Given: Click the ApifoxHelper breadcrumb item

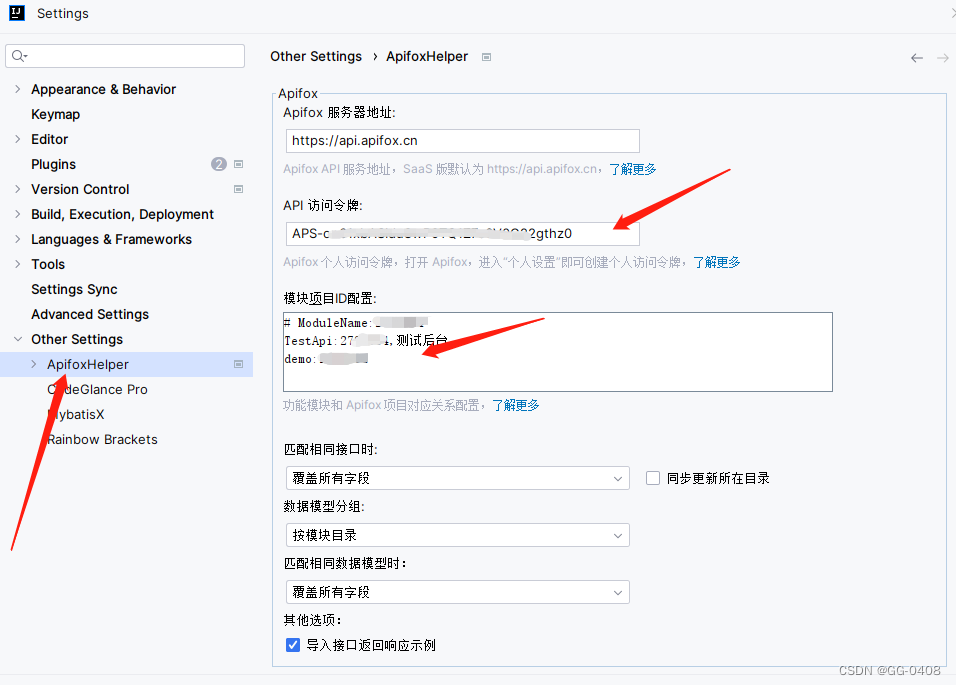Looking at the screenshot, I should [x=427, y=56].
